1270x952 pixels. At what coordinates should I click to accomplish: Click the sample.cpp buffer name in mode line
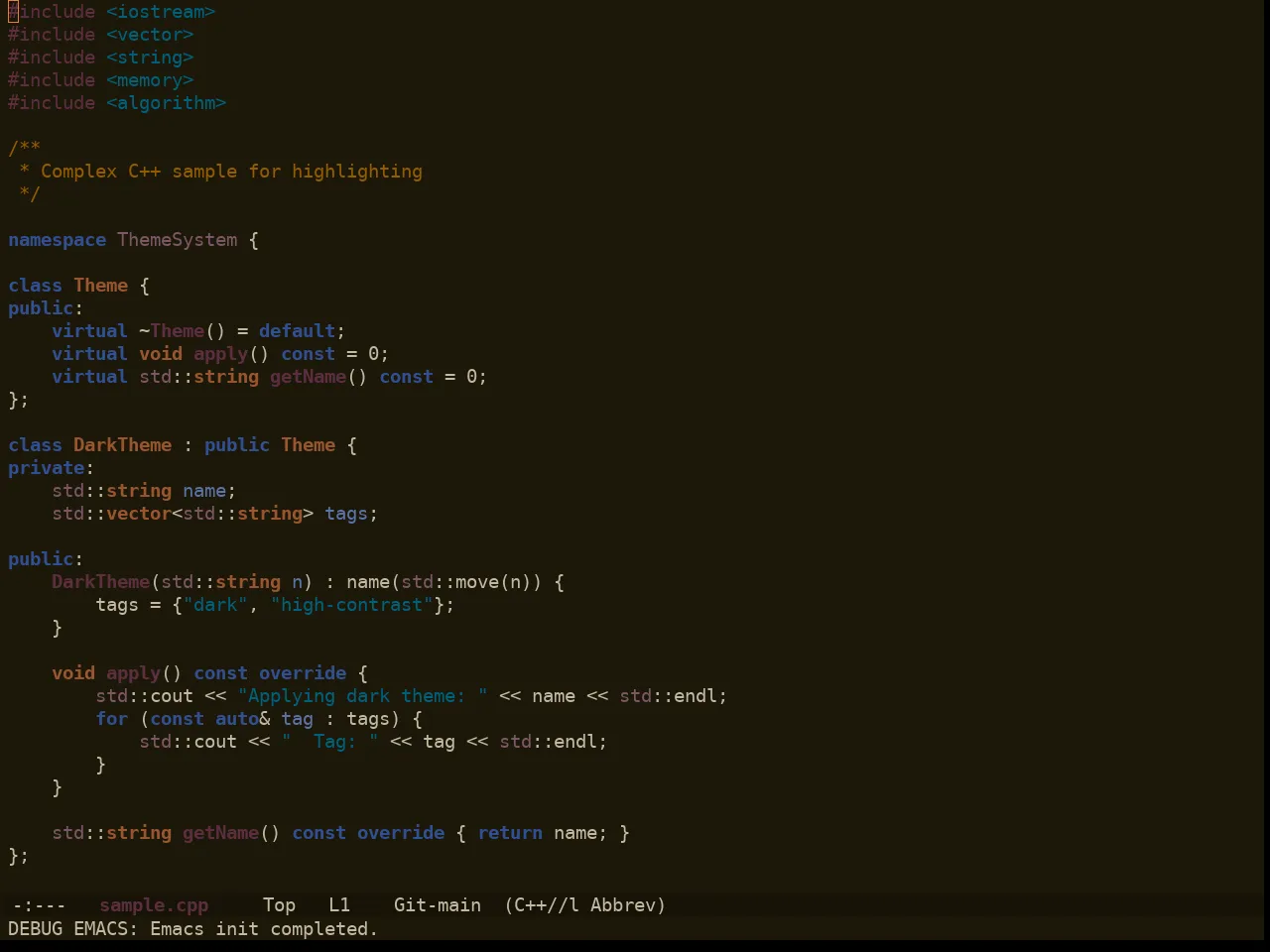pos(154,905)
